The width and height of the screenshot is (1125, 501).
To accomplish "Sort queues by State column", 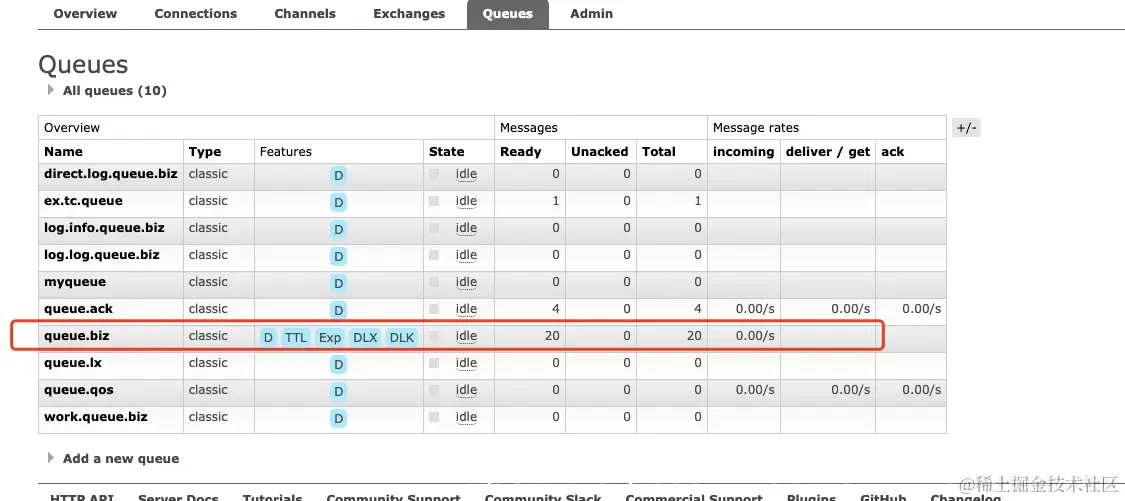I will 446,151.
